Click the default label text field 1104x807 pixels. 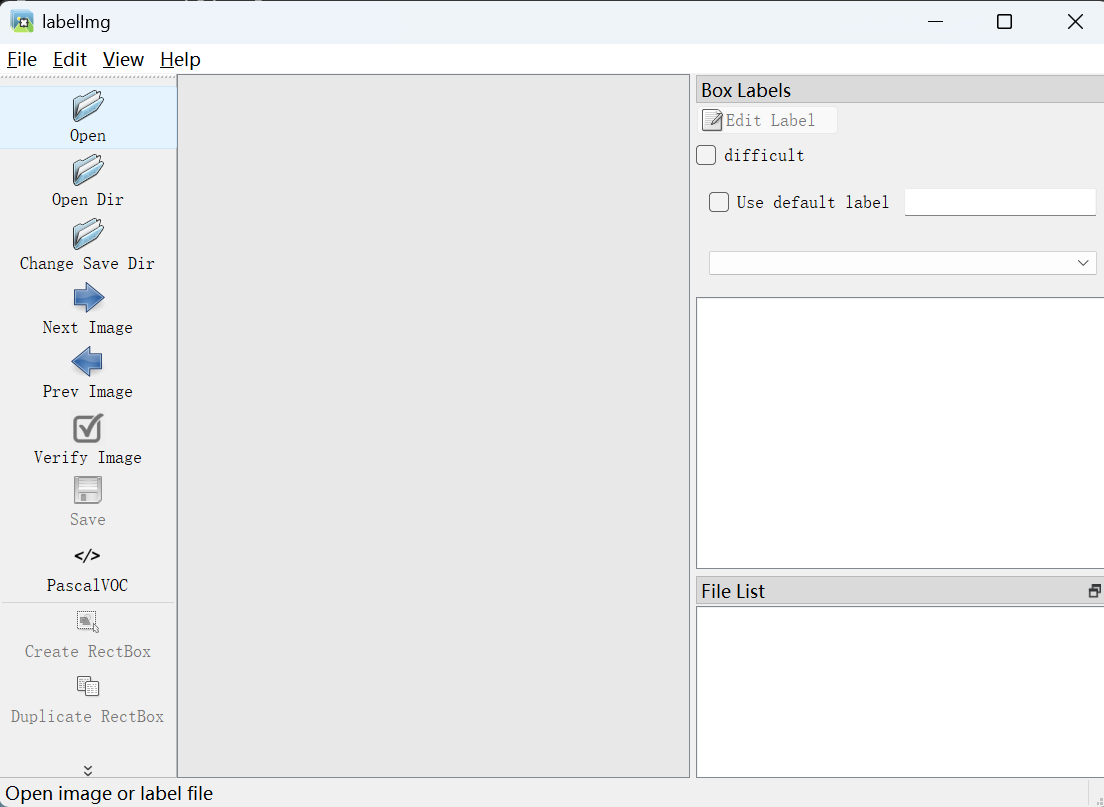[1000, 202]
